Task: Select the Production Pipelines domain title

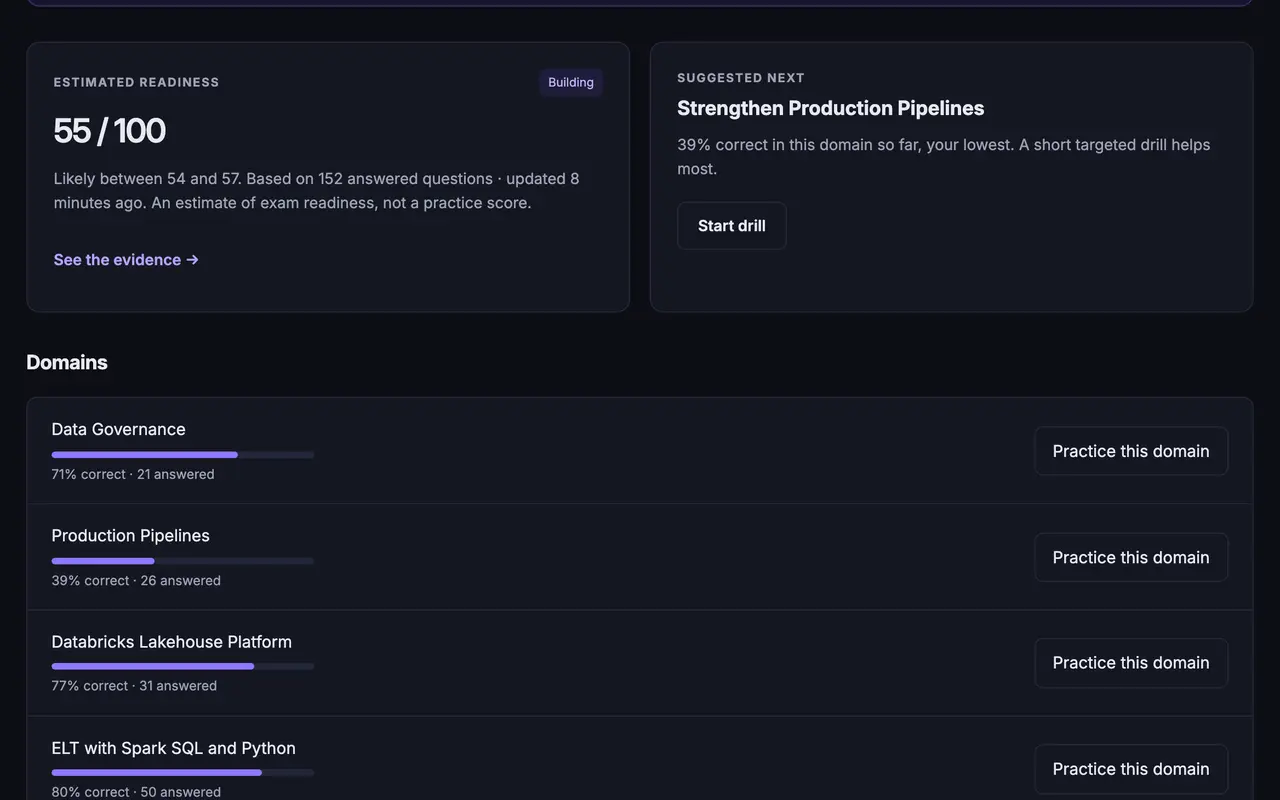Action: click(x=131, y=535)
